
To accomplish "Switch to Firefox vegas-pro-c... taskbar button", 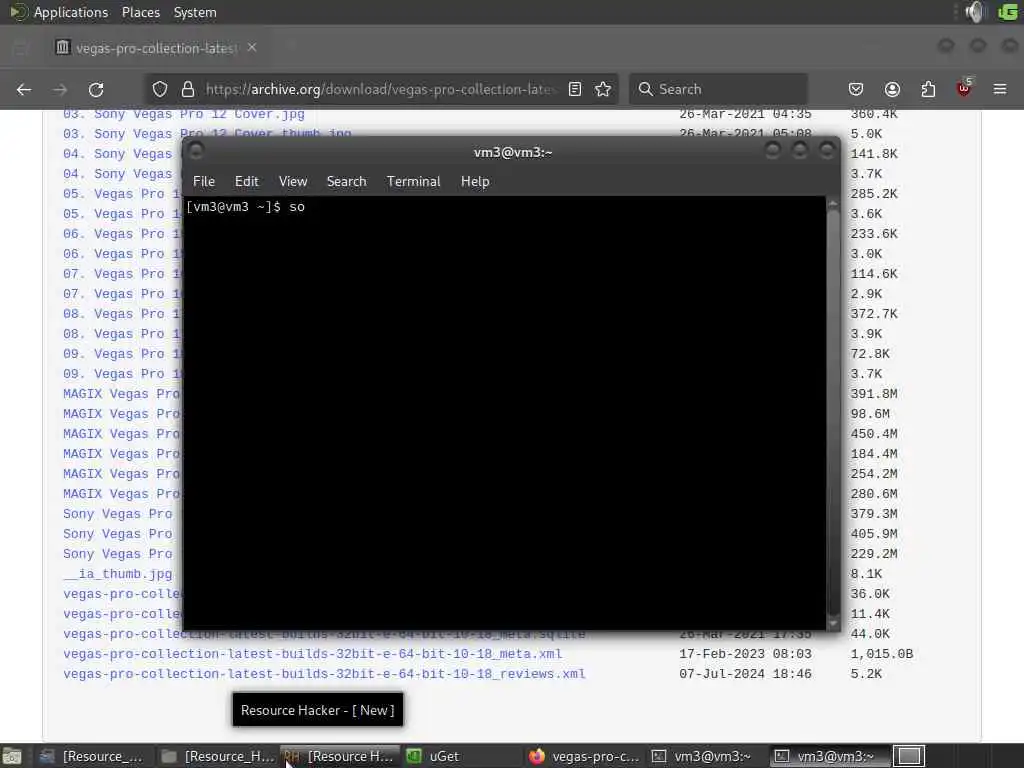I will 584,756.
